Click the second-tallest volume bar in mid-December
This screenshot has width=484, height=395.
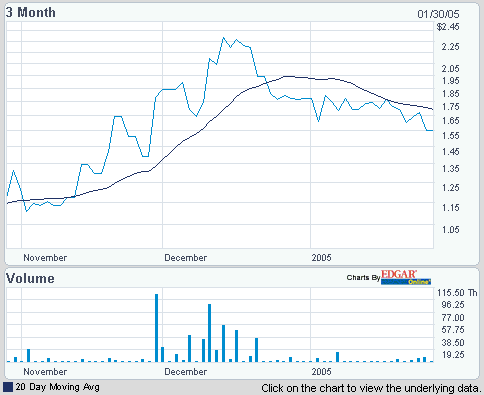(209, 333)
